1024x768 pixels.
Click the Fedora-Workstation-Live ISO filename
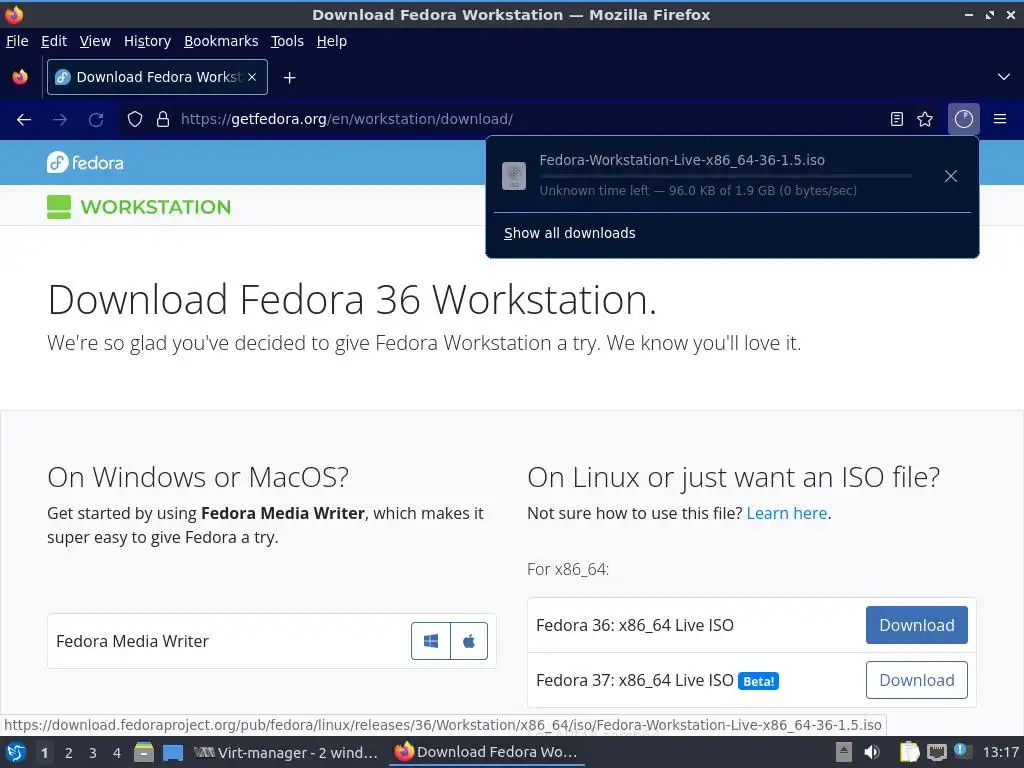[682, 160]
